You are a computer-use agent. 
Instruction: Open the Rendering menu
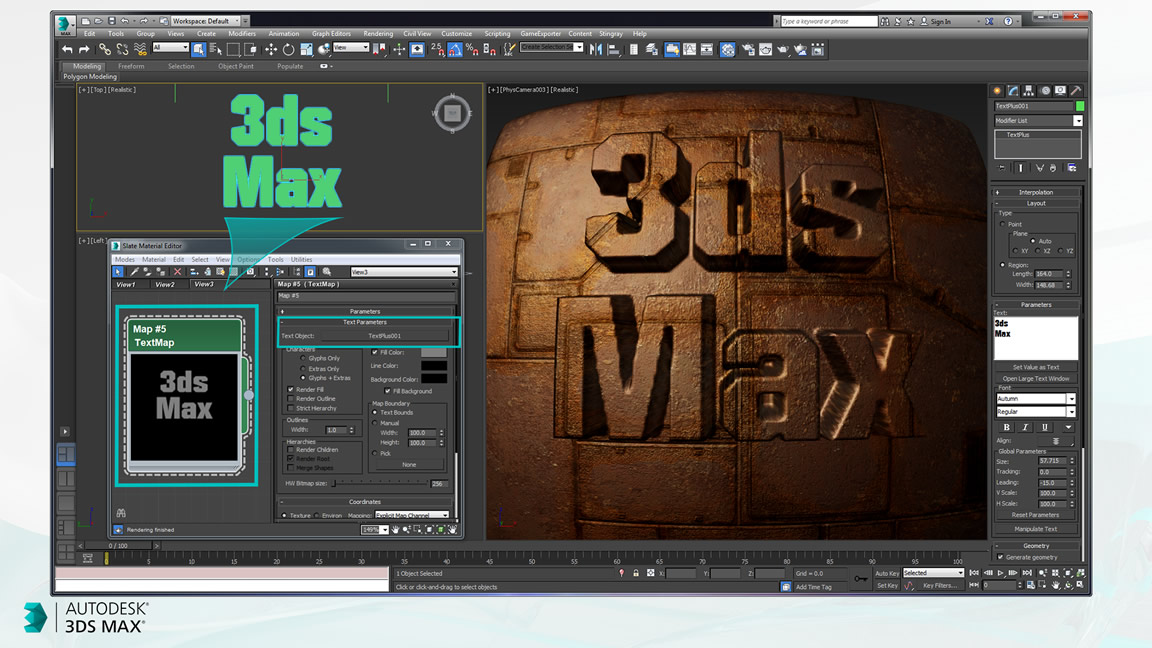point(378,34)
